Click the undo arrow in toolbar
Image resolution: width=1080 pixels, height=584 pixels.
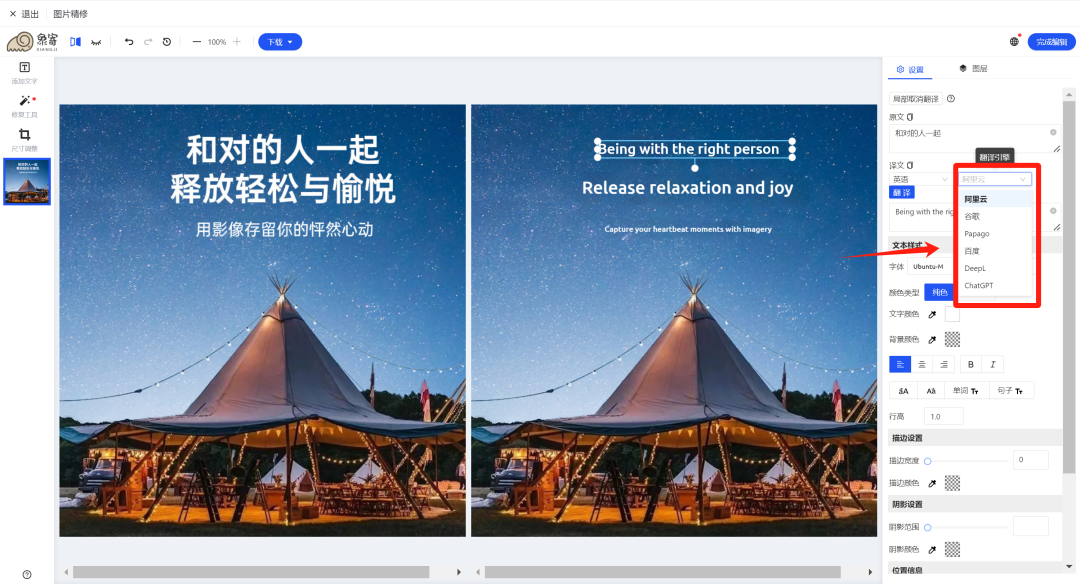coord(129,42)
